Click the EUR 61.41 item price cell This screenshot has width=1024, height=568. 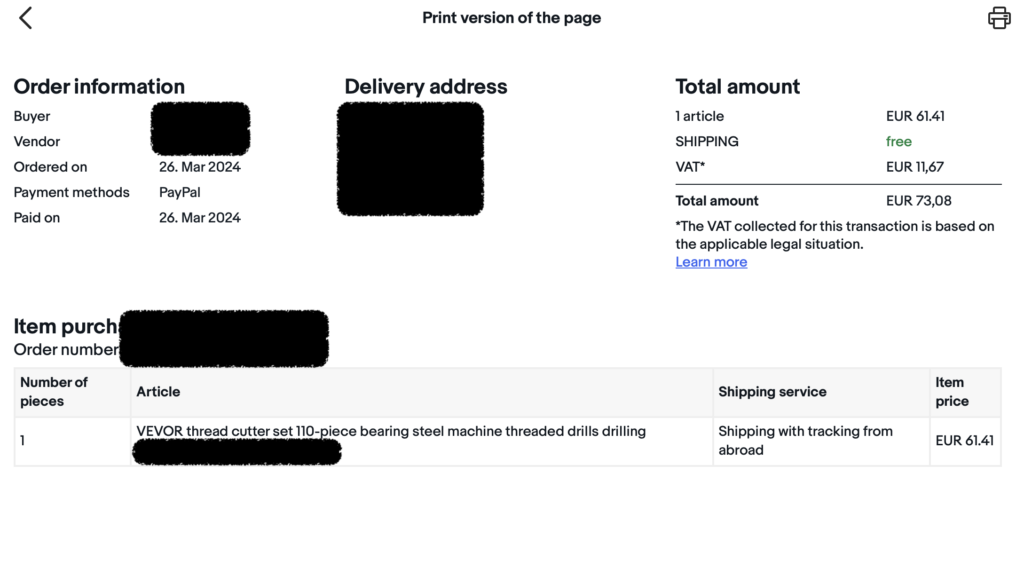(964, 441)
